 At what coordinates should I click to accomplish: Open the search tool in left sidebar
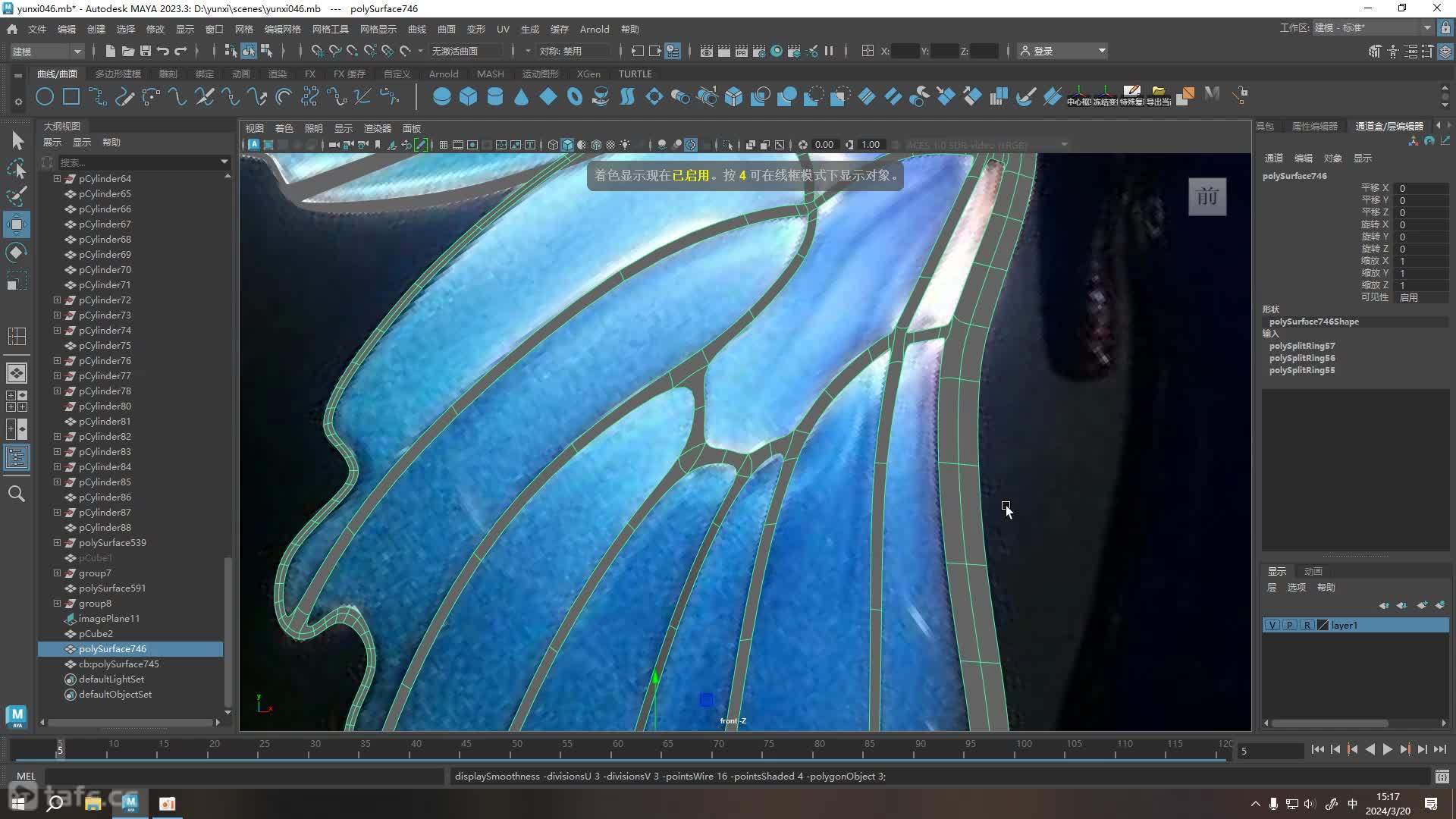point(17,494)
